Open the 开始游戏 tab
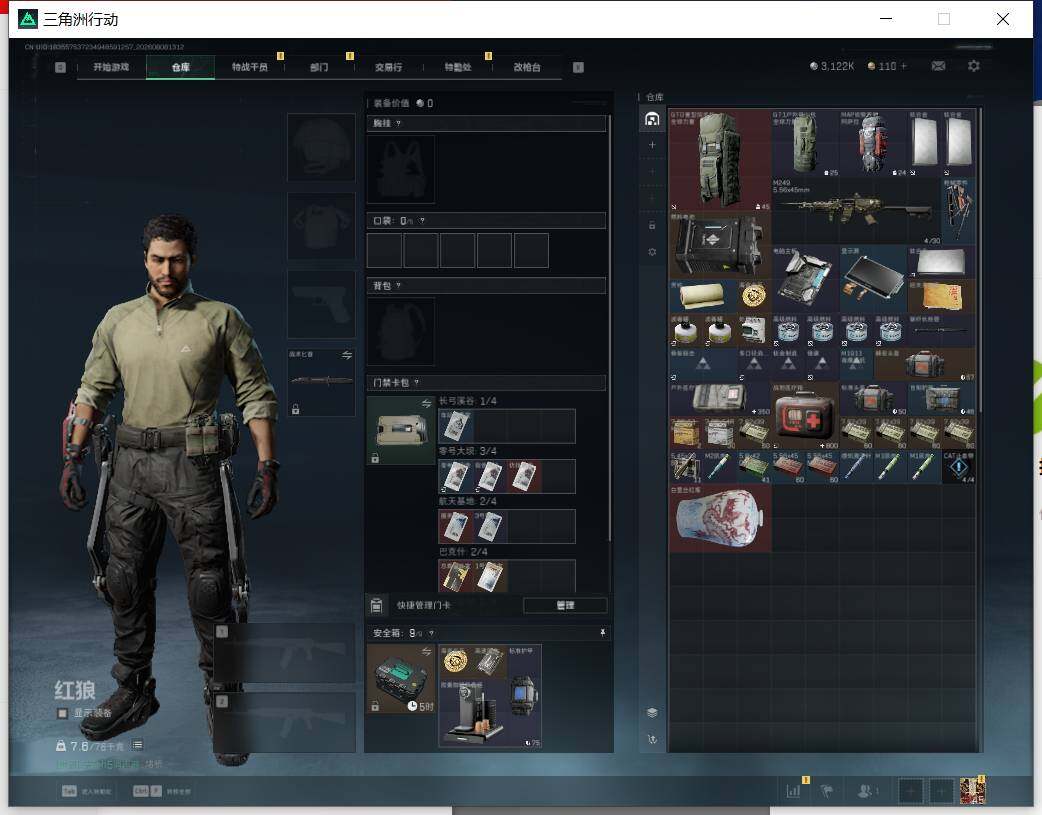The width and height of the screenshot is (1042, 815). pyautogui.click(x=111, y=67)
